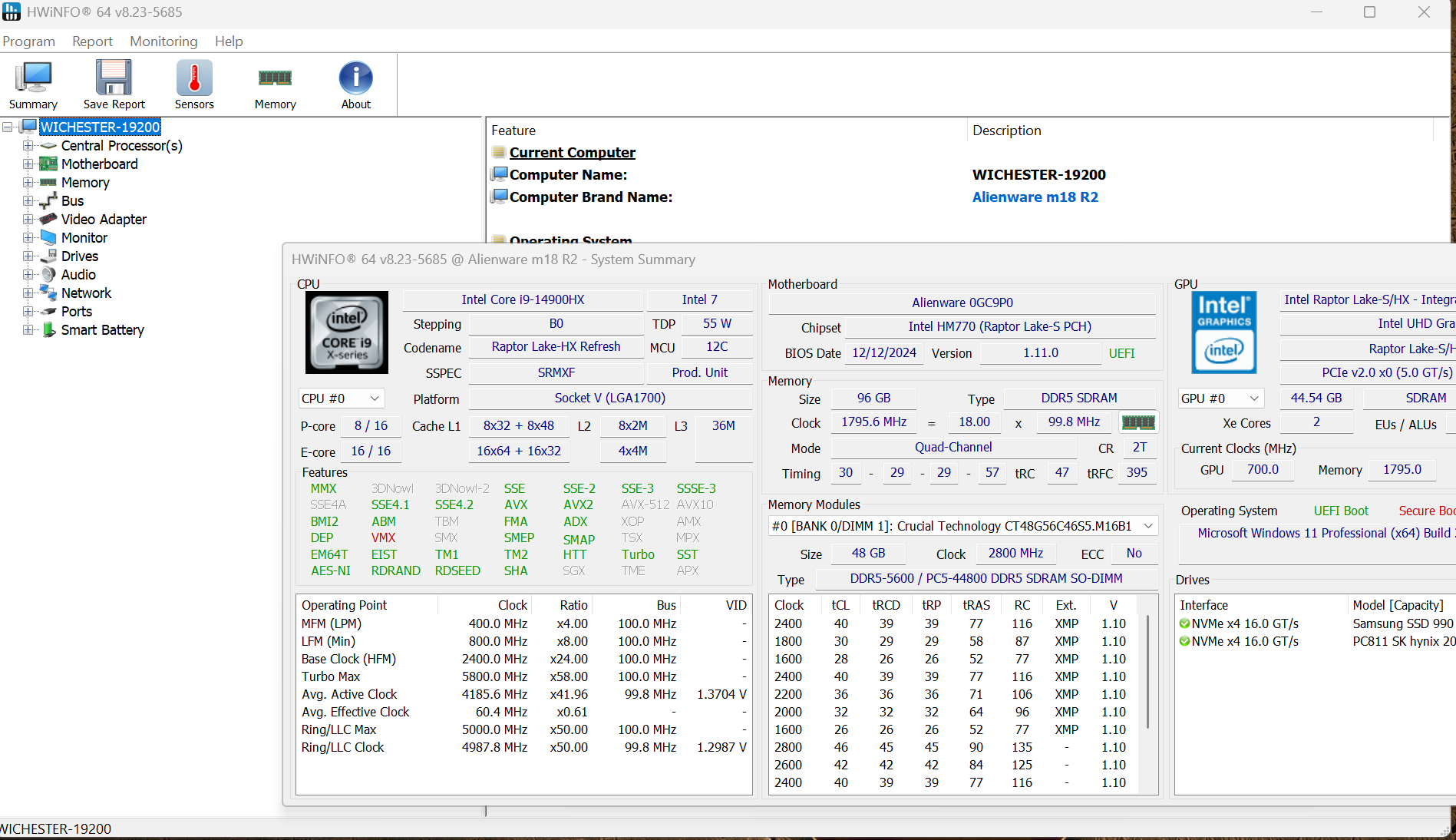Click the memory timings table scrollbar
This screenshot has width=1456, height=840.
pyautogui.click(x=1147, y=672)
